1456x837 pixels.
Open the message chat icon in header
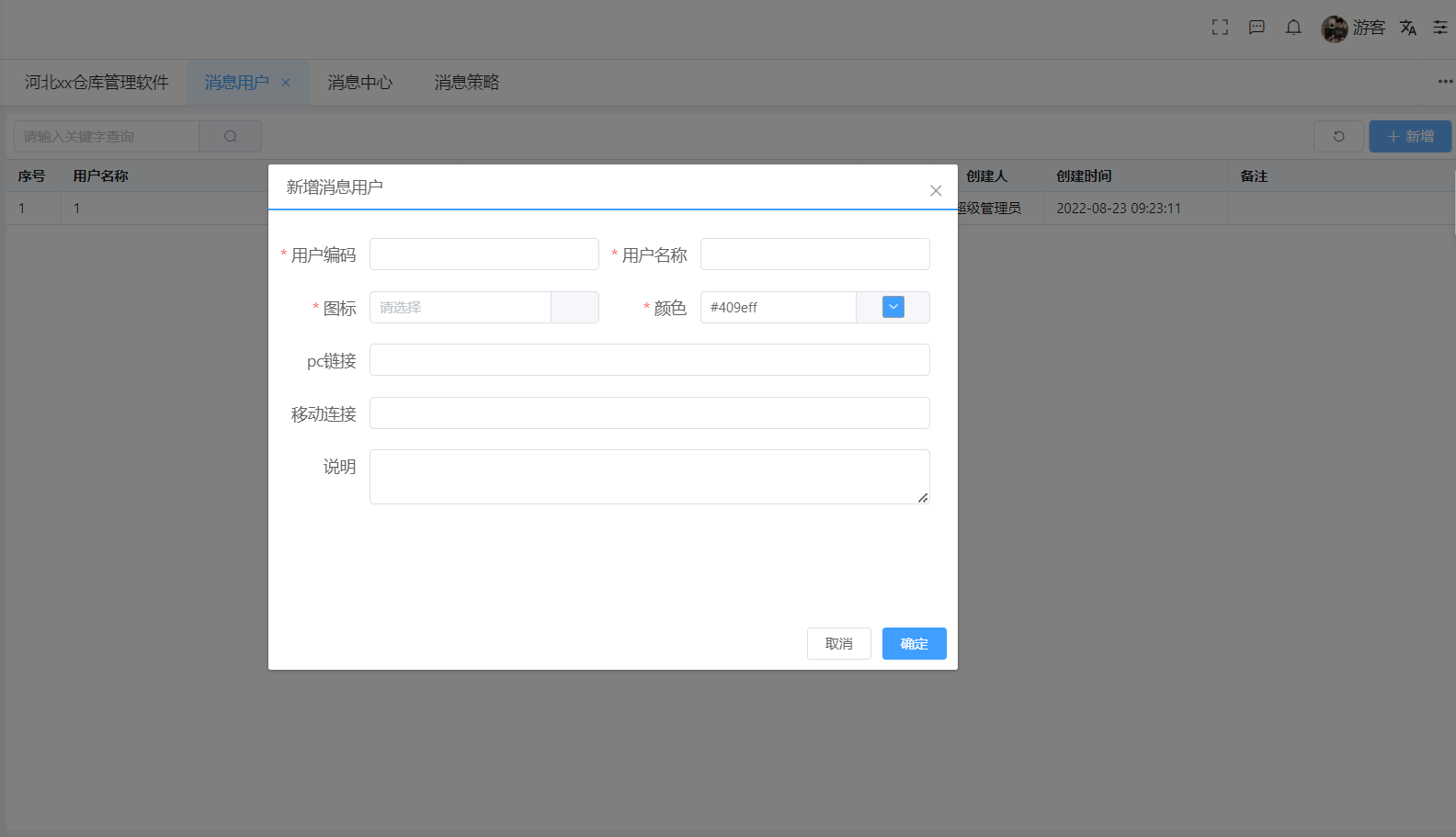tap(1257, 28)
